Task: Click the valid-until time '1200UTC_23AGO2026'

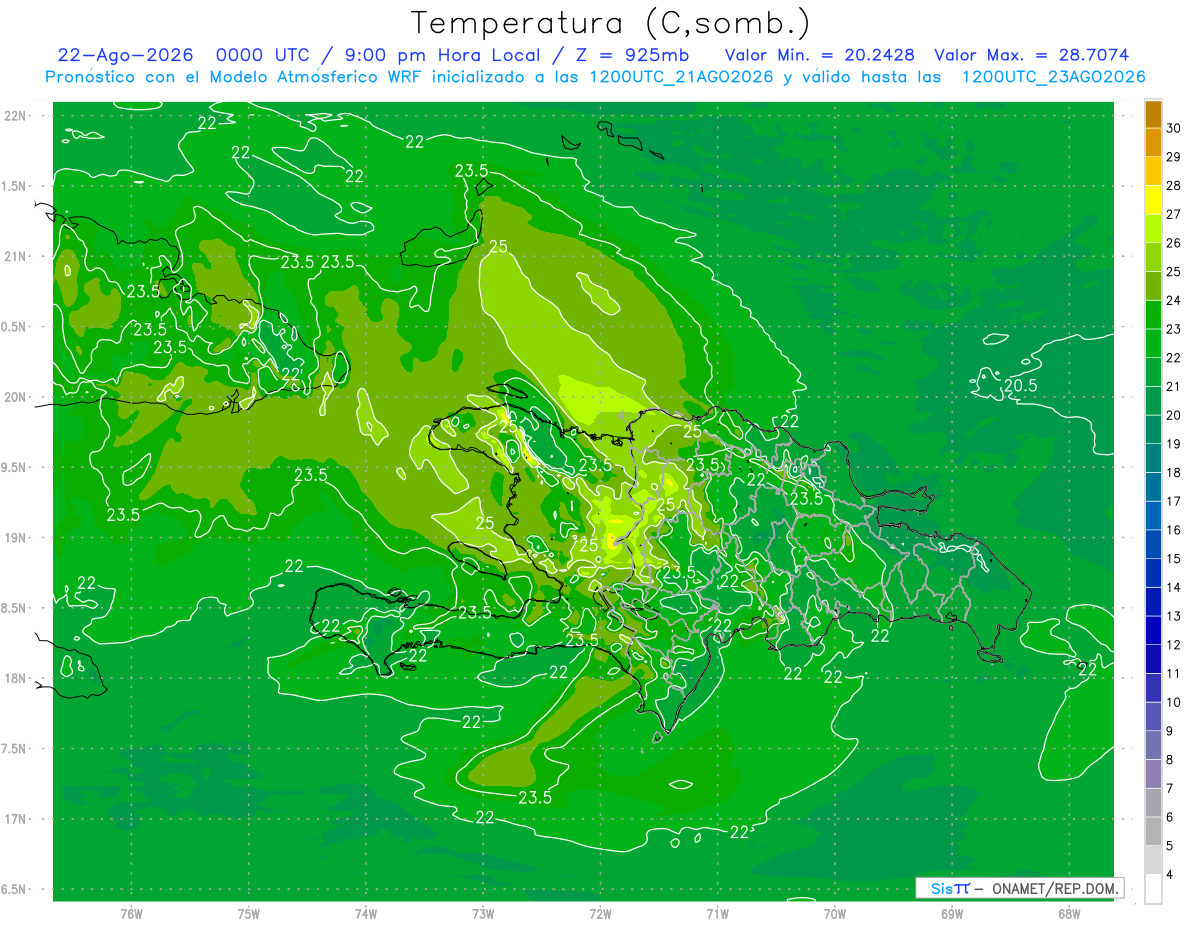Action: click(x=1053, y=77)
